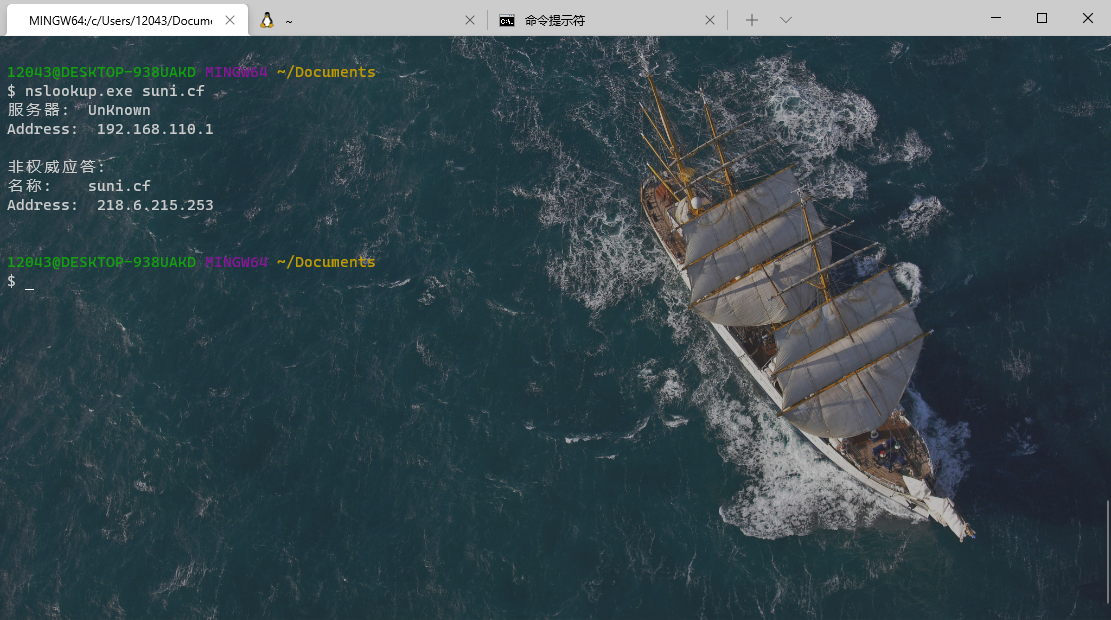Click the '服务器: UnKnown' line
The image size is (1111, 620).
tap(79, 110)
